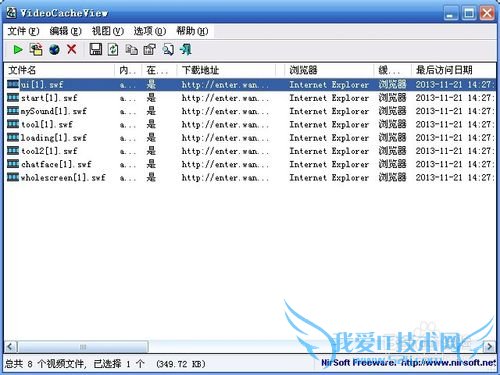Close the VideoCacheView window
The width and height of the screenshot is (500, 375).
[x=487, y=14]
